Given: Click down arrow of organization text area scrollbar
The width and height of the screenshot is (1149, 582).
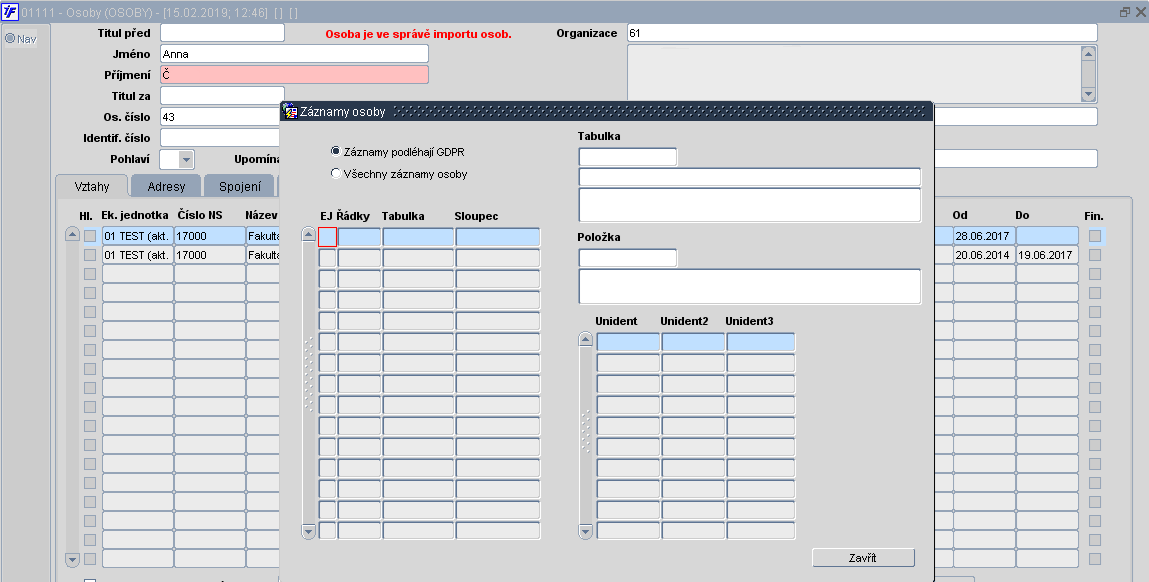Looking at the screenshot, I should point(1088,95).
